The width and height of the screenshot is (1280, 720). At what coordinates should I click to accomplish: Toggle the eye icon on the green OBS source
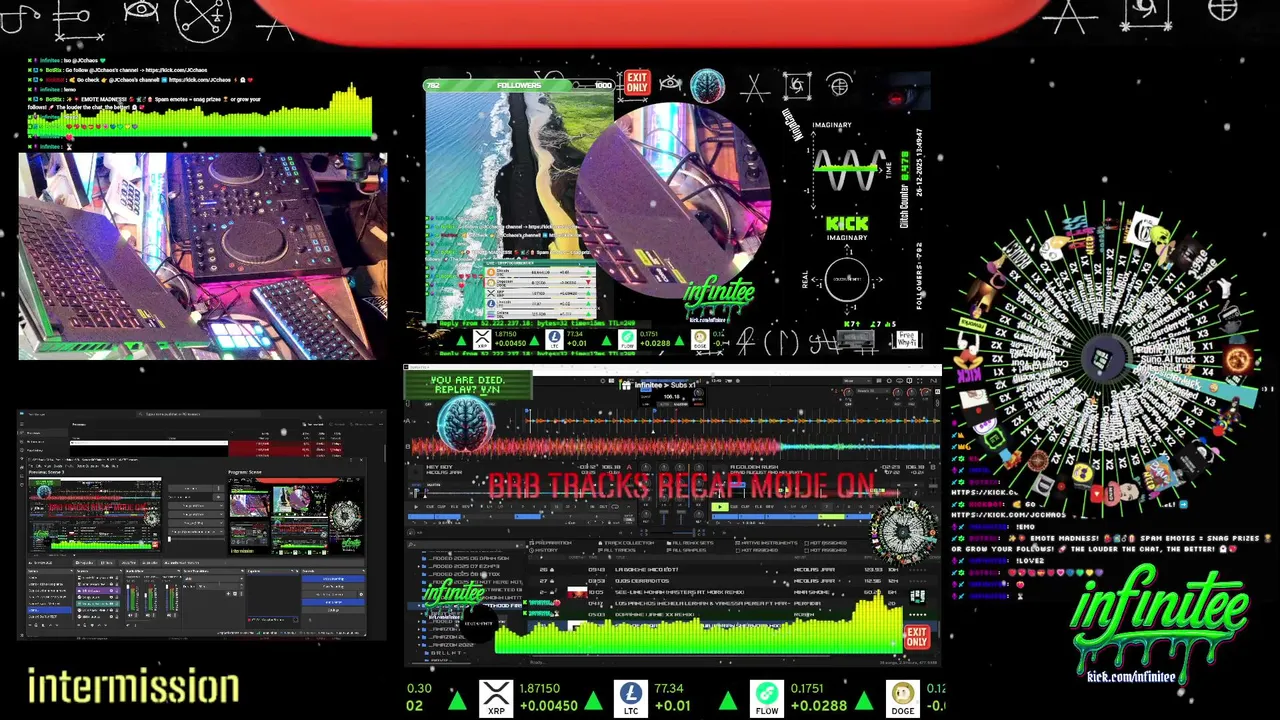pyautogui.click(x=111, y=604)
